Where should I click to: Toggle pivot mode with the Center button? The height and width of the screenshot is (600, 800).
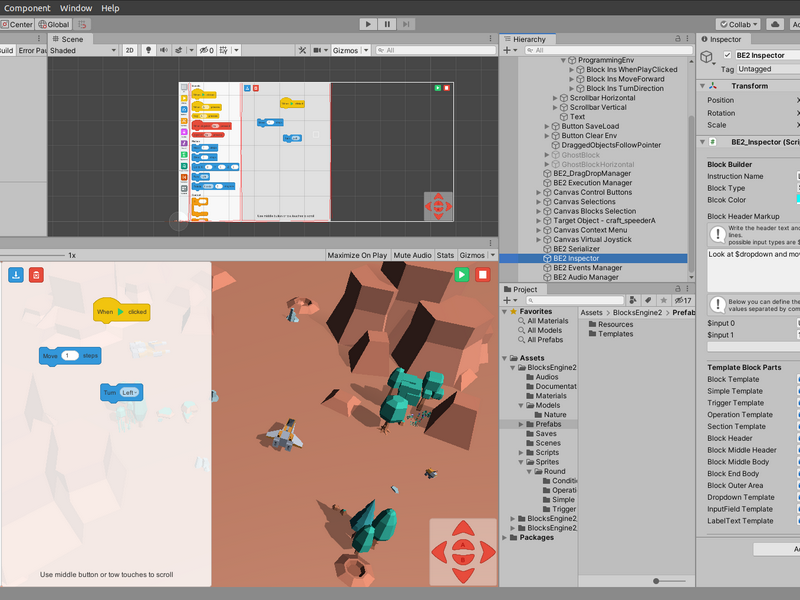[17, 24]
